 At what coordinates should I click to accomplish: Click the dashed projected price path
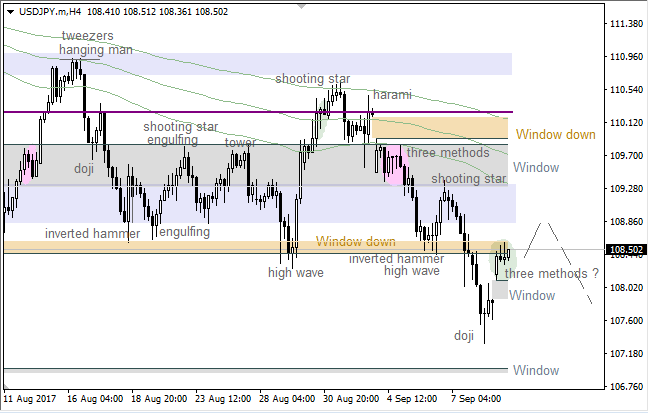tap(565, 255)
